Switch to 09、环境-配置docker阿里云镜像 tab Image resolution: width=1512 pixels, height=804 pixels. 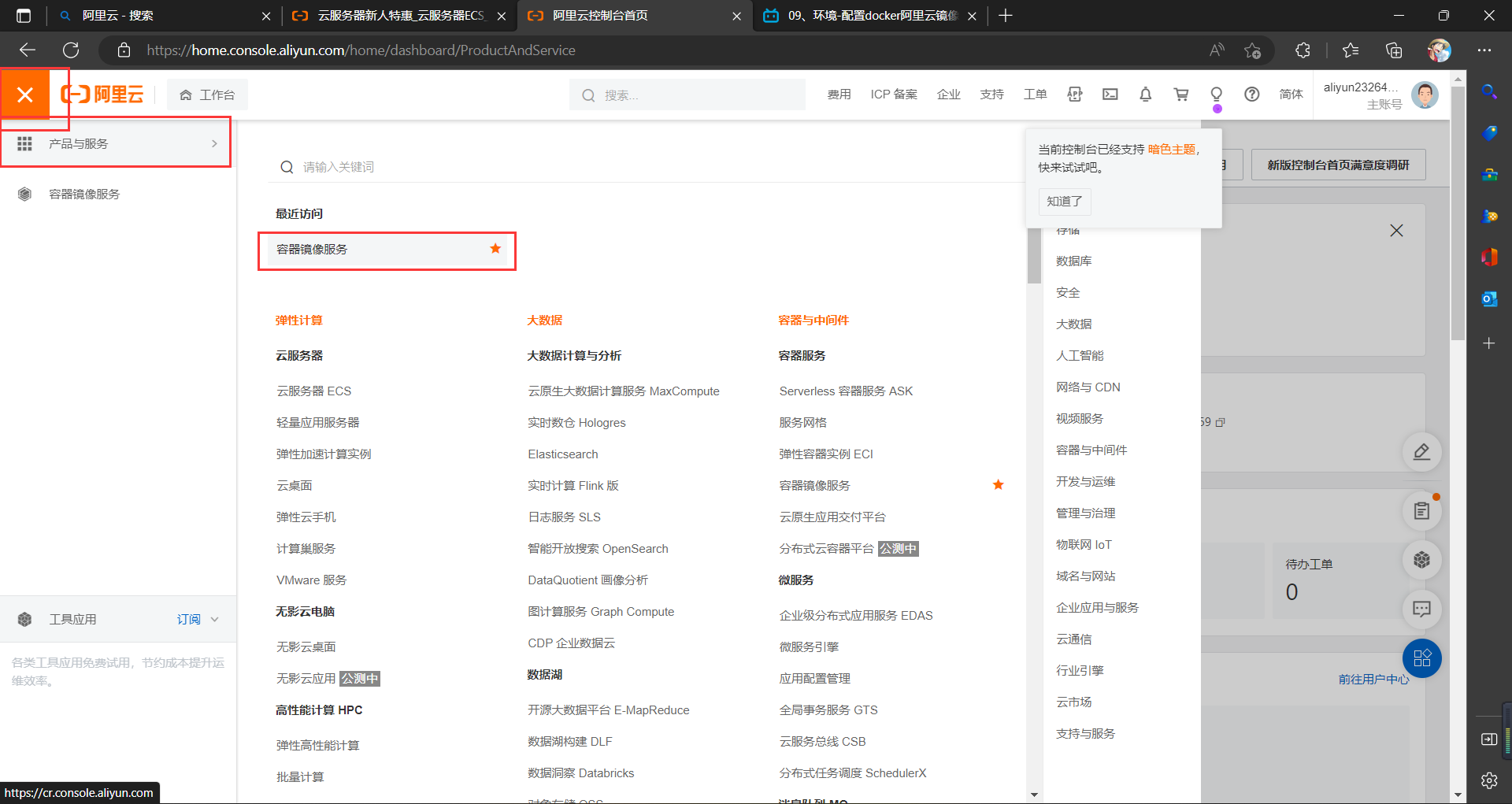[869, 16]
